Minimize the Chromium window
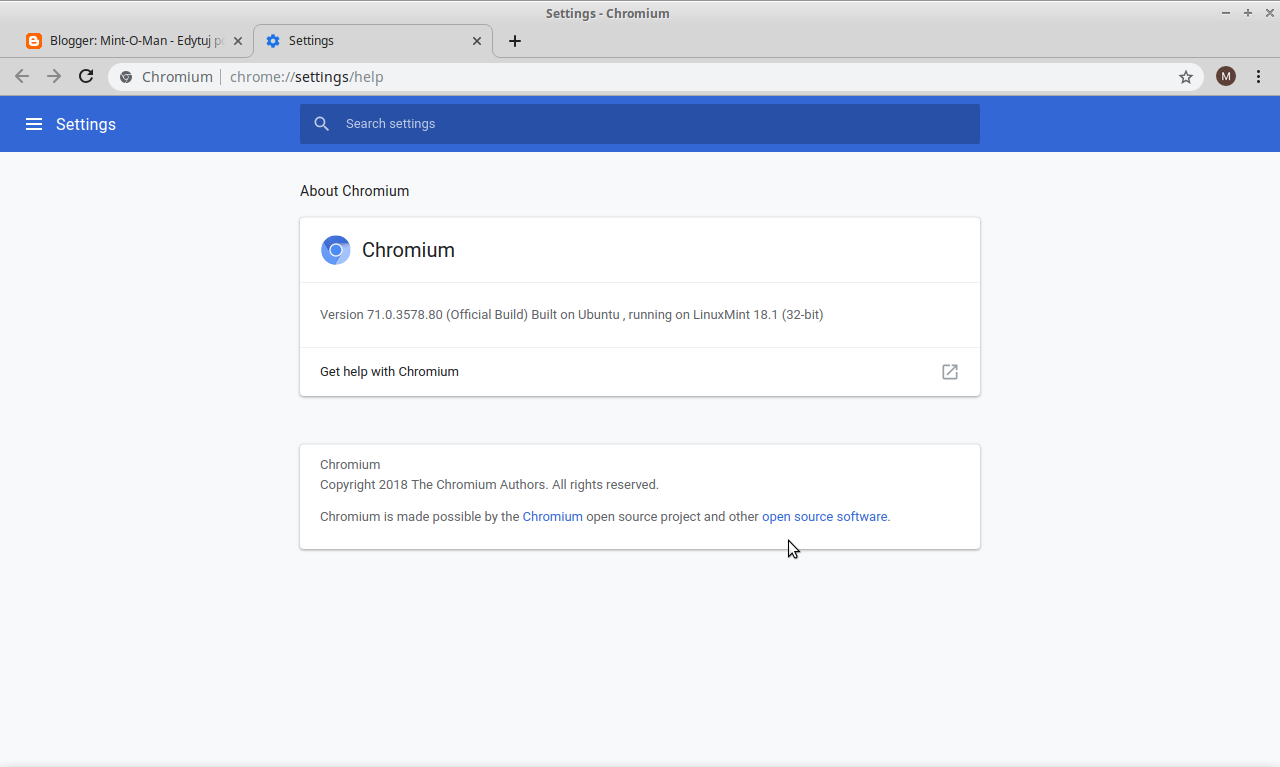 tap(1226, 13)
